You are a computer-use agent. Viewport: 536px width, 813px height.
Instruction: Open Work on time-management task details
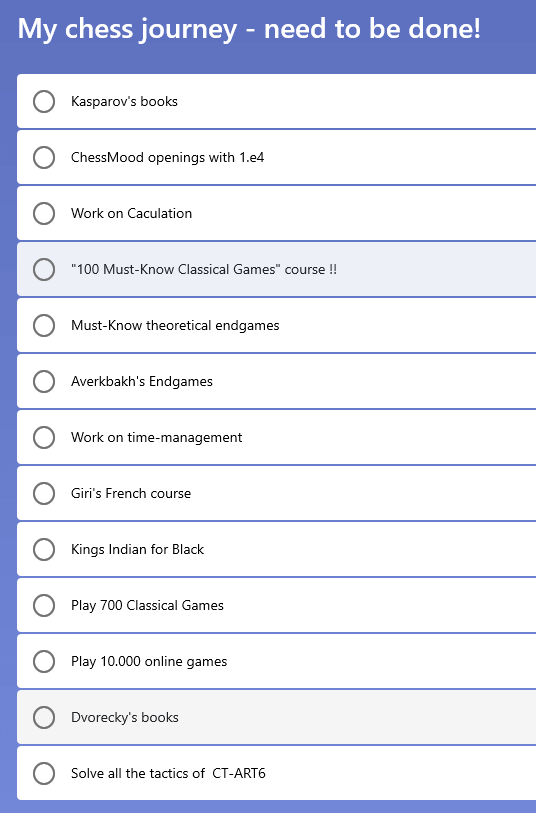click(x=277, y=437)
